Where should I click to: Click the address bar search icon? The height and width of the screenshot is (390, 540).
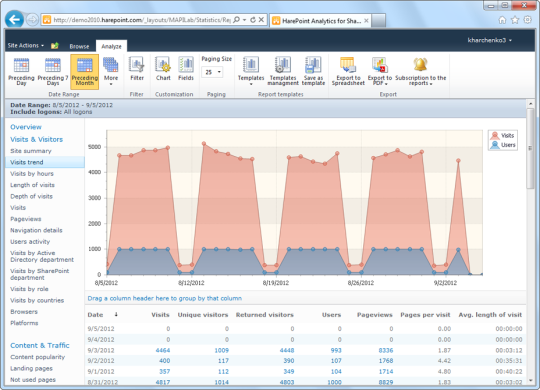point(237,20)
